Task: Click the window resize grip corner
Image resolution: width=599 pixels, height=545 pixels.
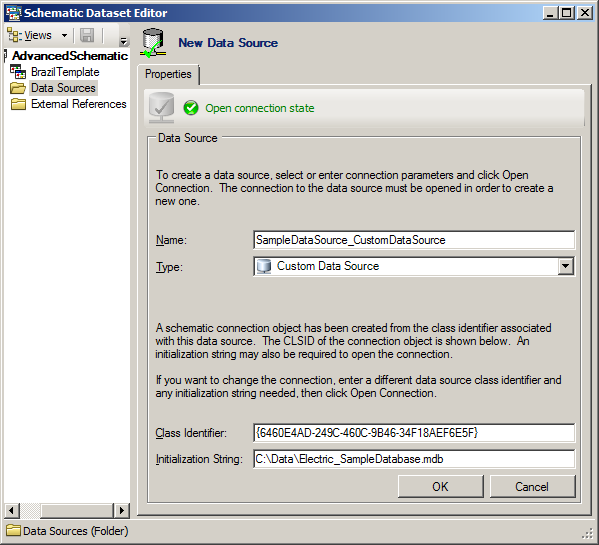Action: click(x=587, y=534)
